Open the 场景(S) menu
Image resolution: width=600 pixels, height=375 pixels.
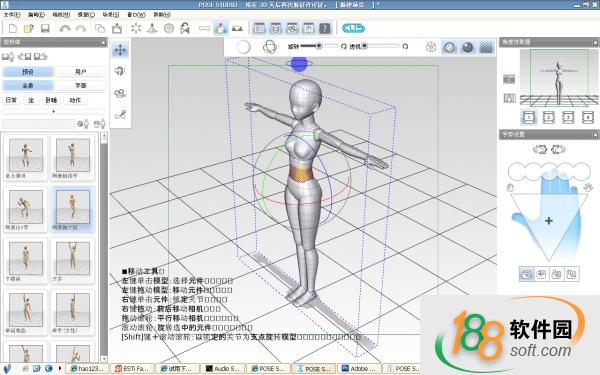[x=111, y=15]
